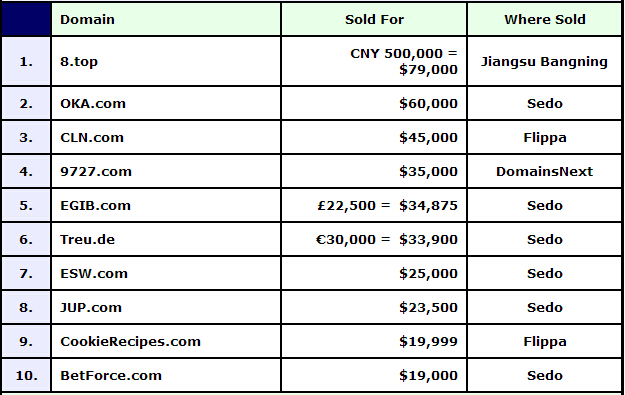
Task: Click the rank number 10 cell
Action: tap(26, 375)
